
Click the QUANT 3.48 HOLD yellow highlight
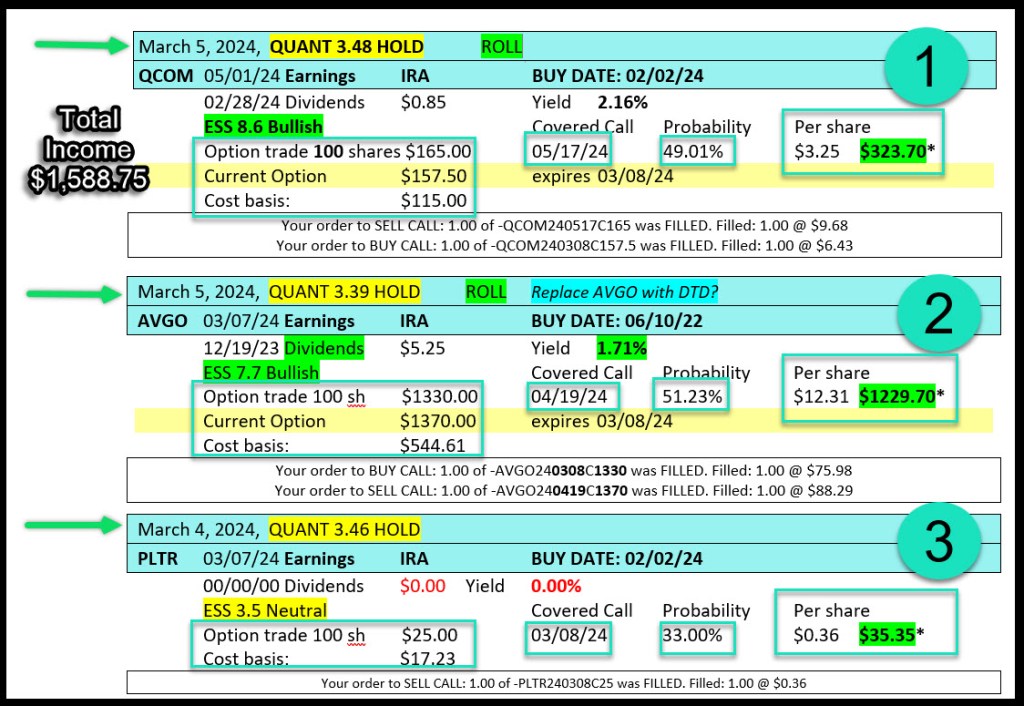346,47
